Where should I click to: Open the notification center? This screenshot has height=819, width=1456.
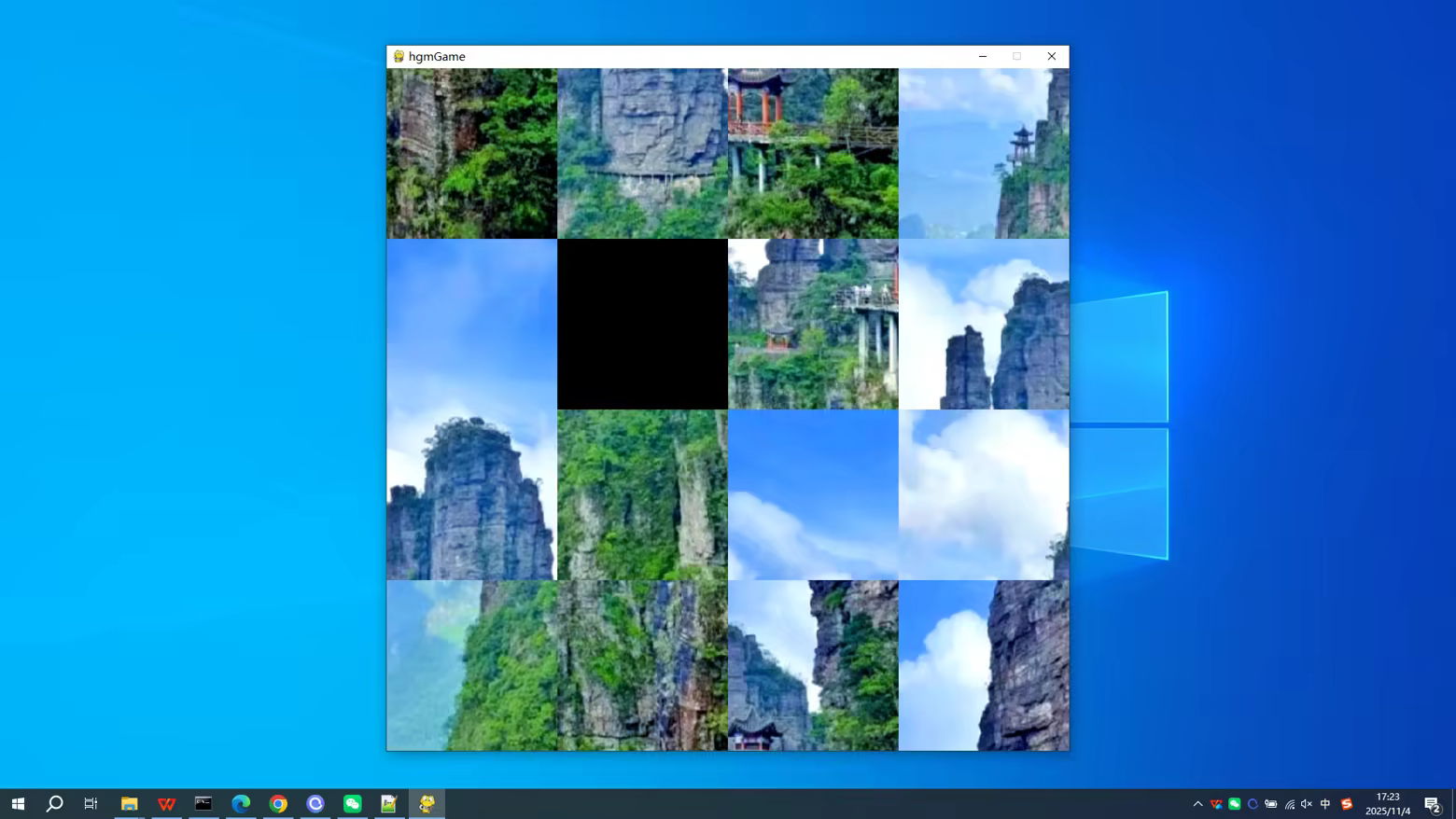tap(1433, 803)
